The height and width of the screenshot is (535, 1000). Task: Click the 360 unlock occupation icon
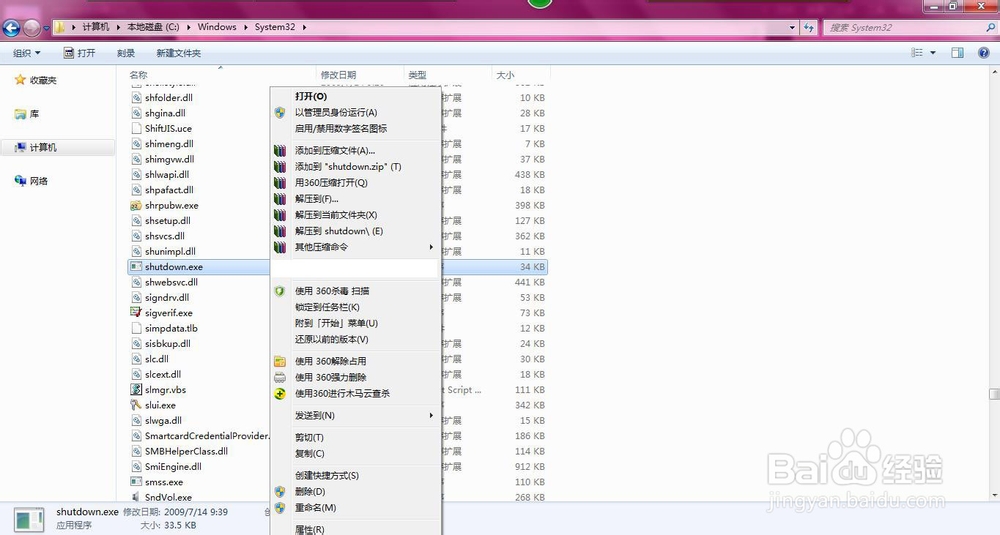pos(280,361)
